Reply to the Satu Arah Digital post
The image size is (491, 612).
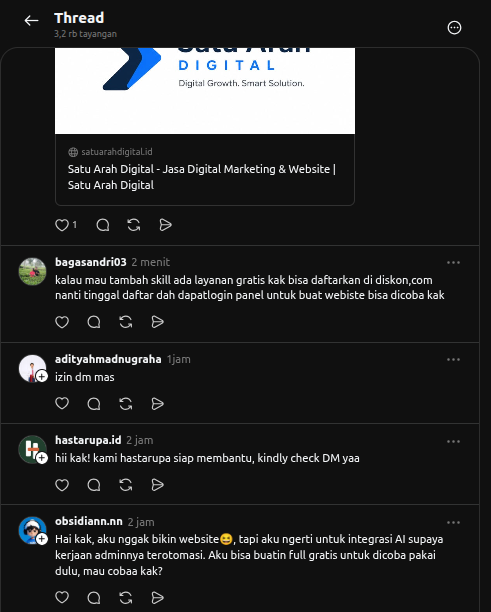pyautogui.click(x=103, y=225)
